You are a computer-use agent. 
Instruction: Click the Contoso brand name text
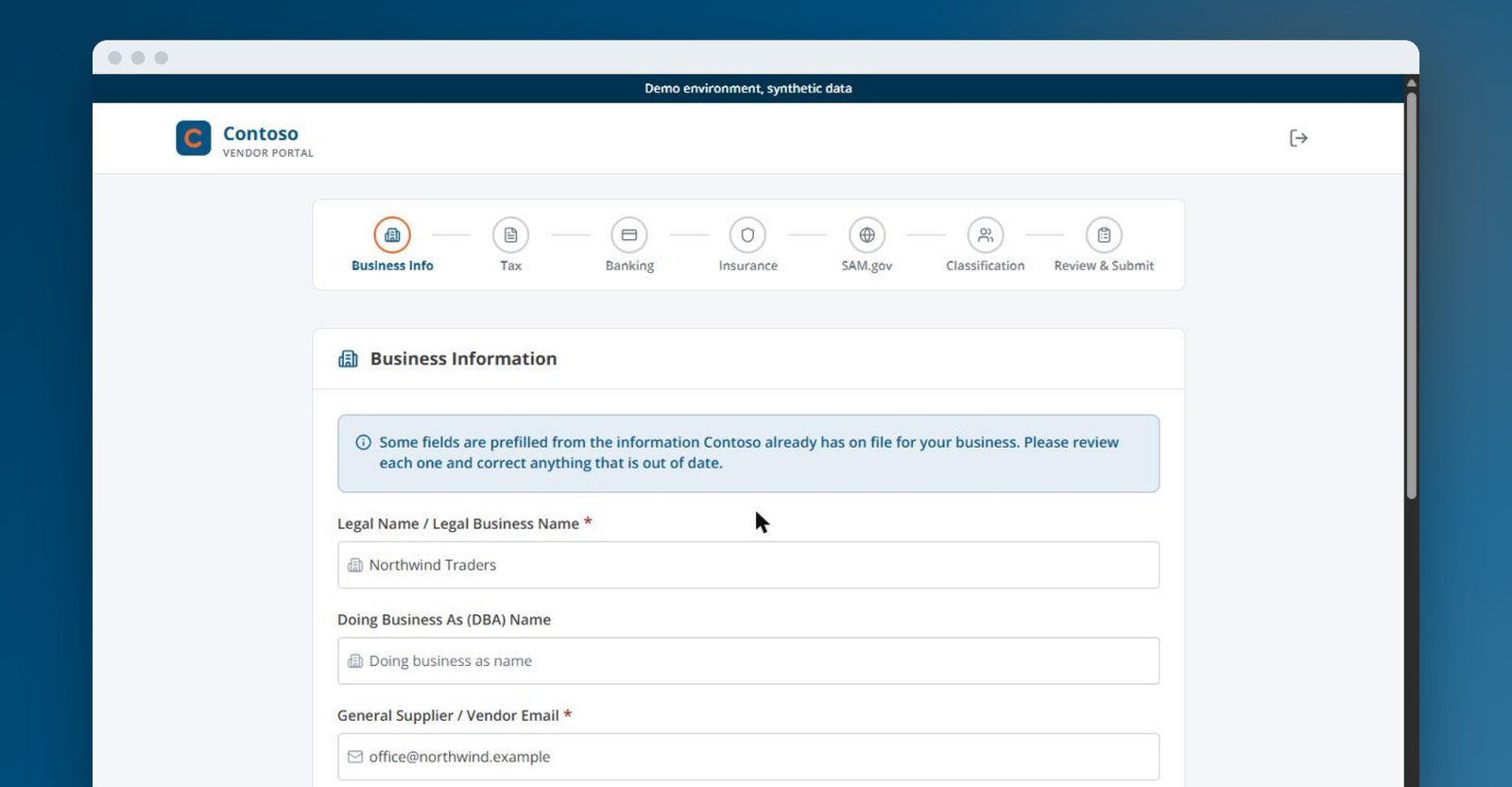261,133
